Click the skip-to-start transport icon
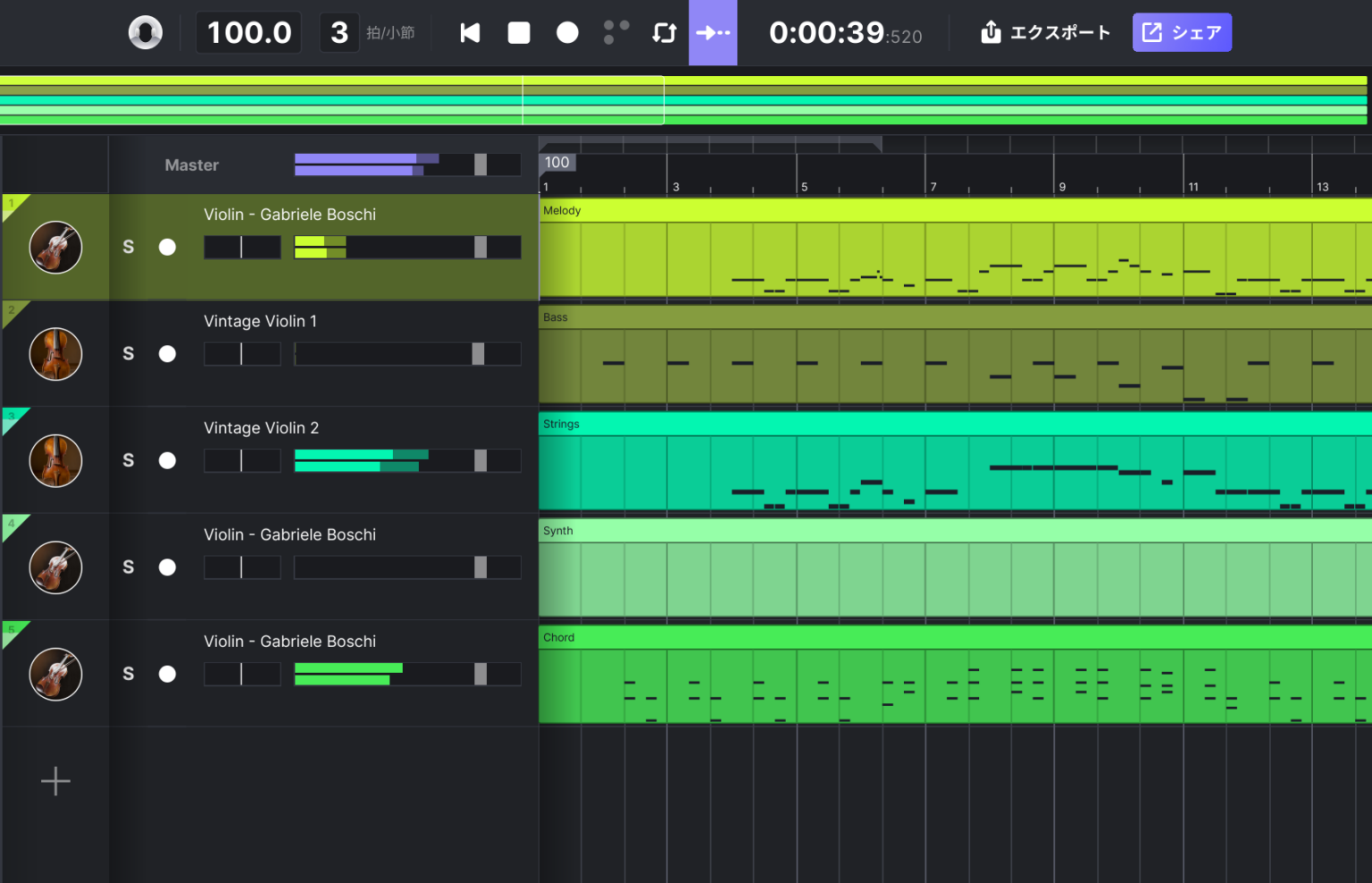 470,32
